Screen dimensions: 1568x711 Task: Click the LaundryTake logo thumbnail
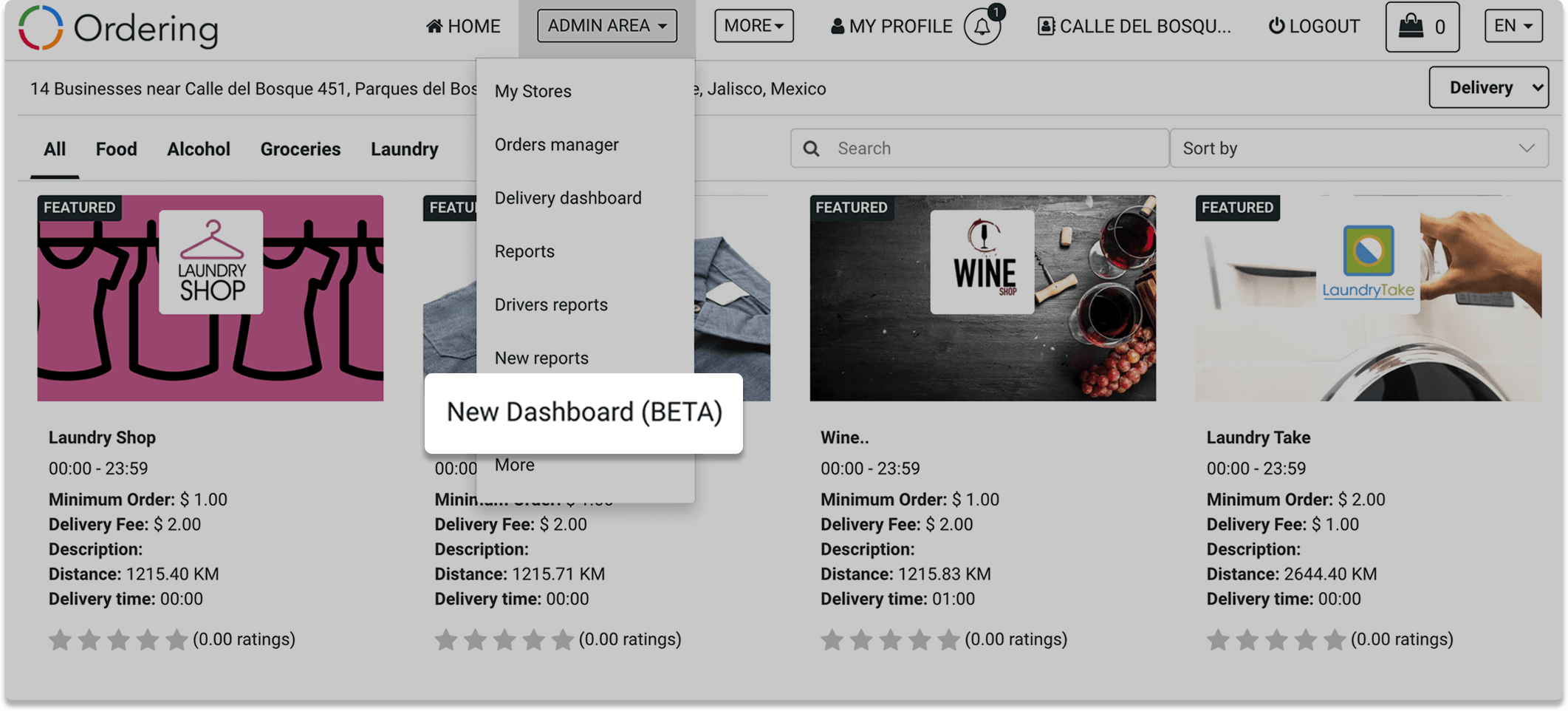click(1368, 262)
